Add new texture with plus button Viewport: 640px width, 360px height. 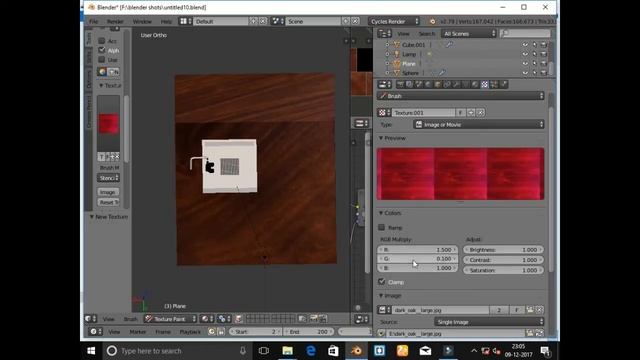[x=471, y=113]
